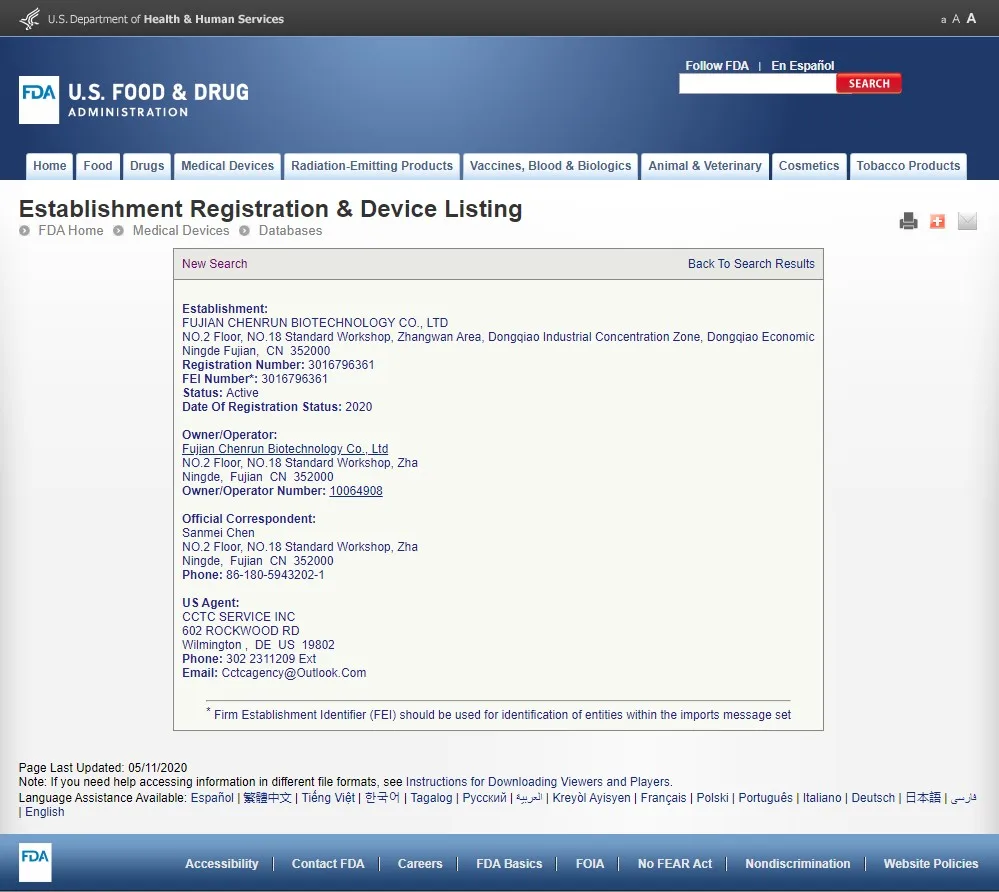This screenshot has height=892, width=999.
Task: Open Contact FDA footer link
Action: click(x=328, y=864)
